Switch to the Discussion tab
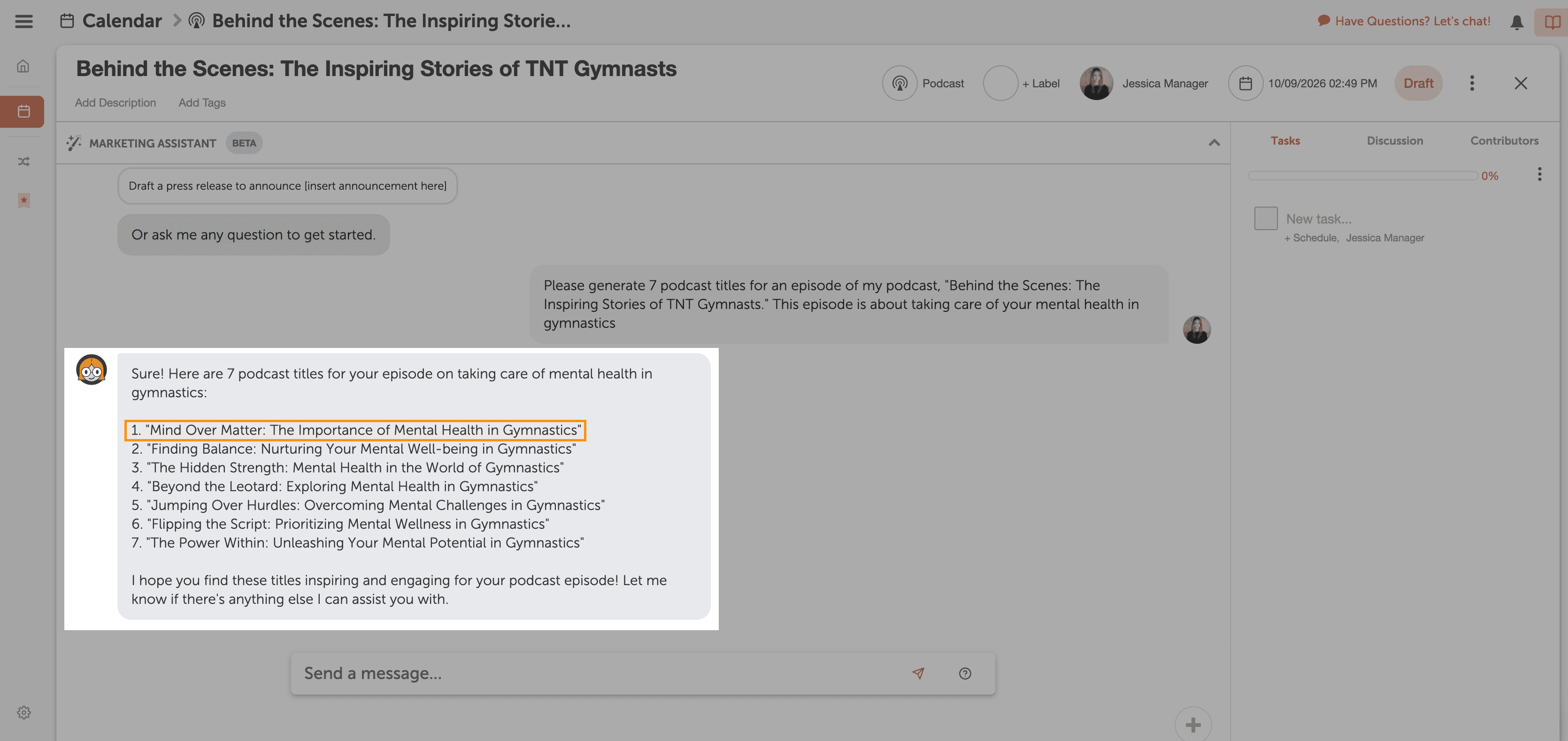The width and height of the screenshot is (1568, 741). pos(1394,141)
